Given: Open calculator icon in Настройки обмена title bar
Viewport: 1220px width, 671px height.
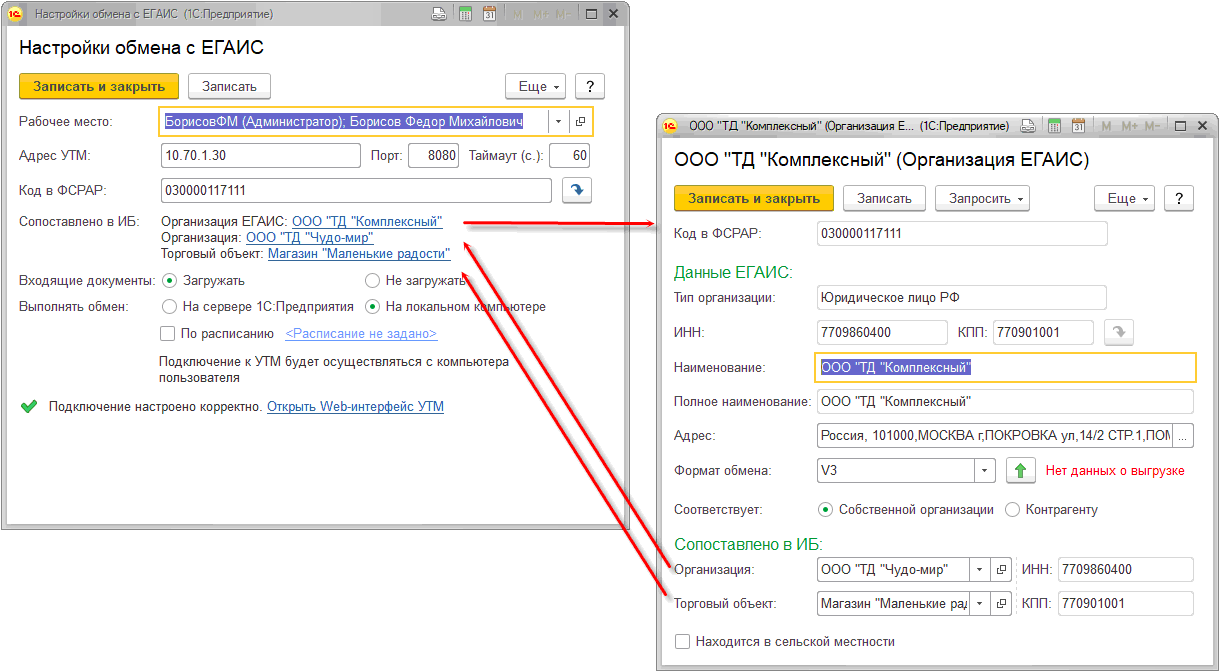Looking at the screenshot, I should click(465, 15).
